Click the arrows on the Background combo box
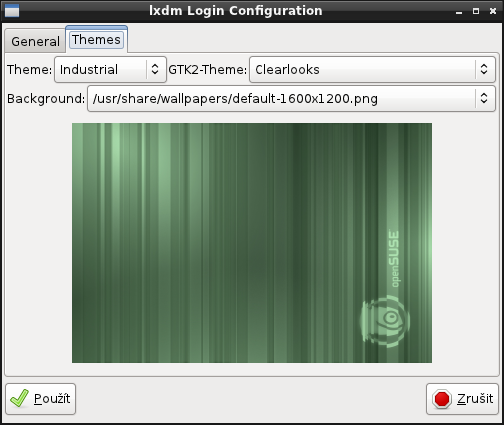 (484, 99)
